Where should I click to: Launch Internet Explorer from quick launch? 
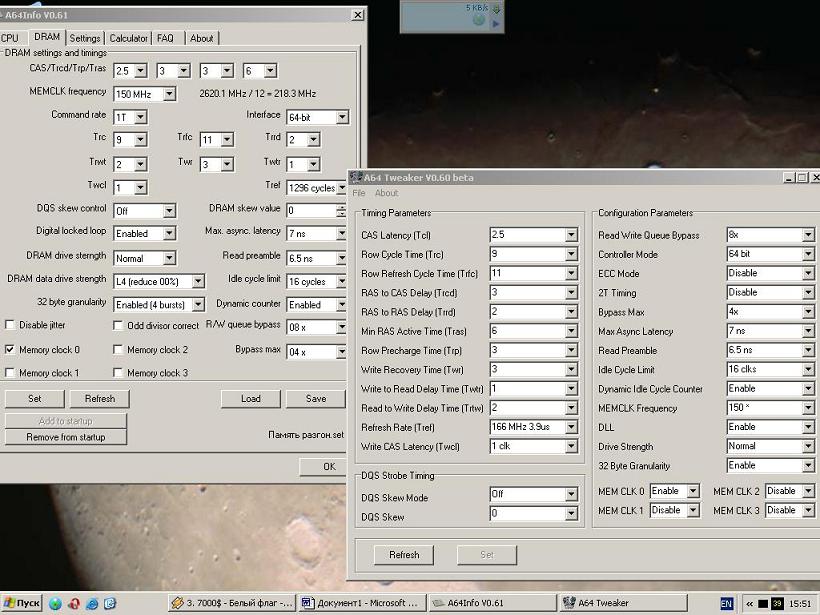pyautogui.click(x=92, y=603)
